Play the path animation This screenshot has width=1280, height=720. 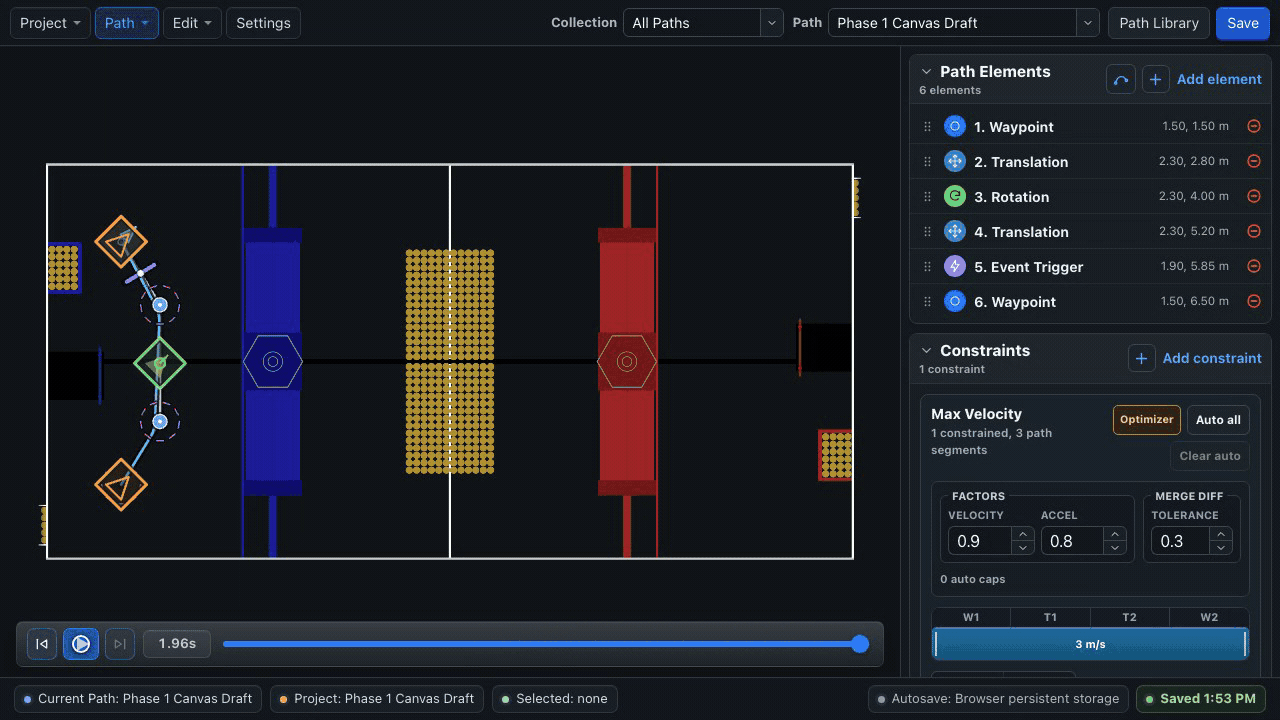[81, 644]
